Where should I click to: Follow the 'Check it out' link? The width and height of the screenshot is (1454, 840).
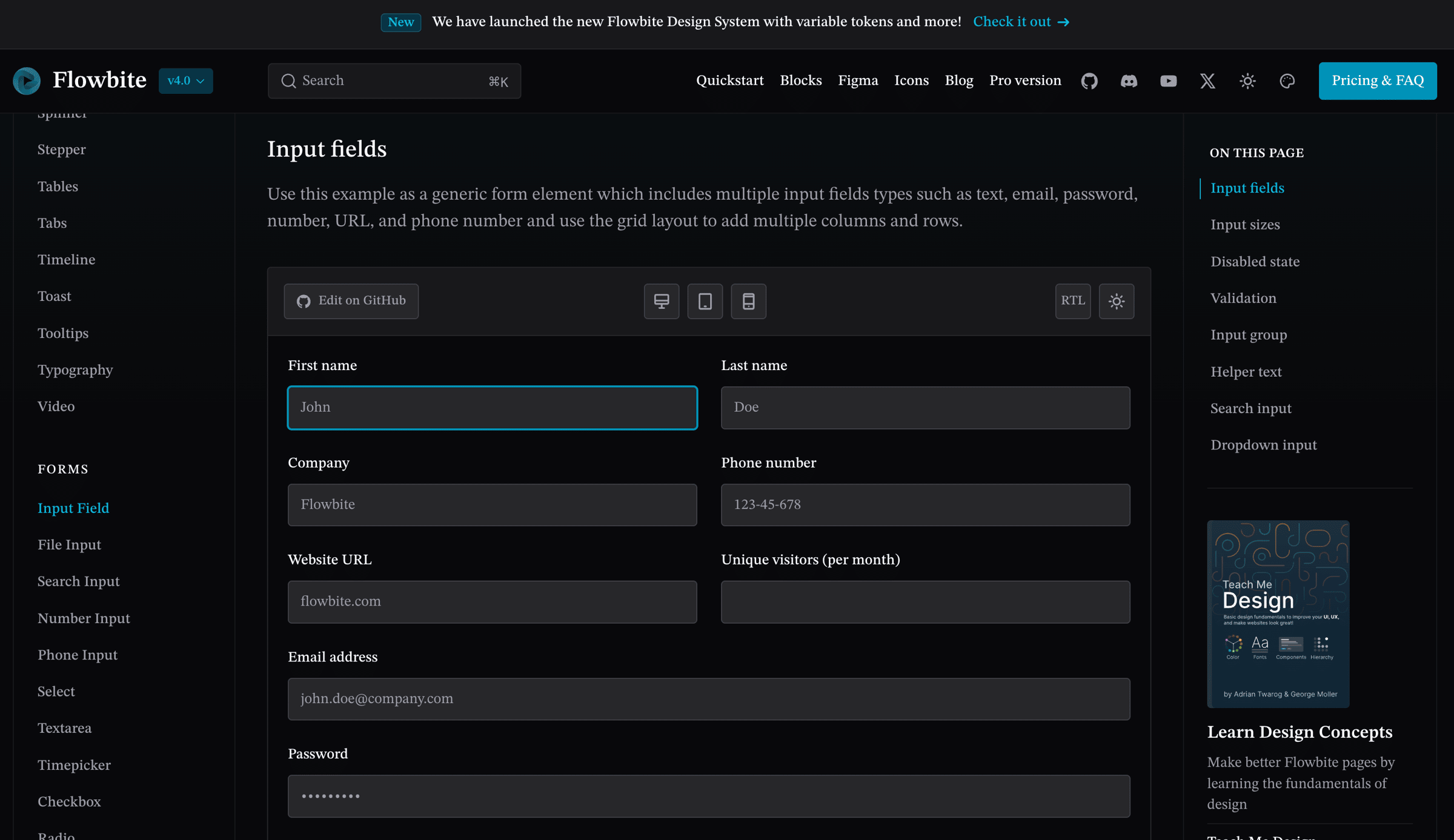[x=1021, y=22]
